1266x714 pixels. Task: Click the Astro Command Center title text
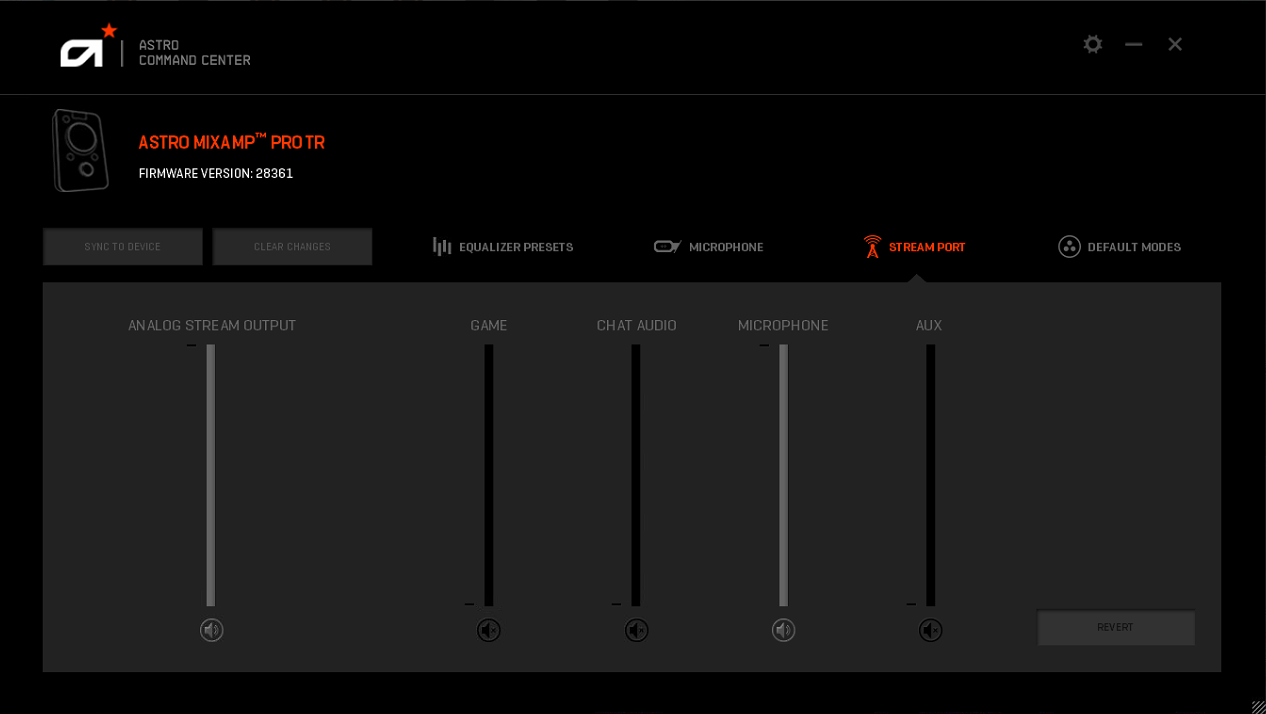pyautogui.click(x=195, y=52)
